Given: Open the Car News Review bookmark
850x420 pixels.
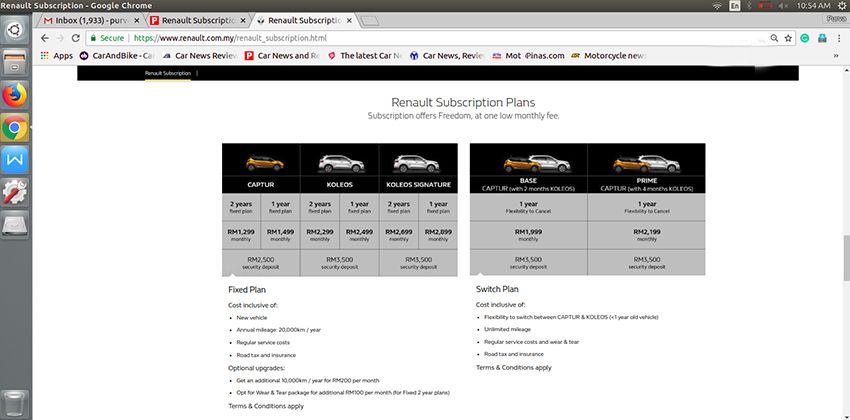Looking at the screenshot, I should [199, 55].
